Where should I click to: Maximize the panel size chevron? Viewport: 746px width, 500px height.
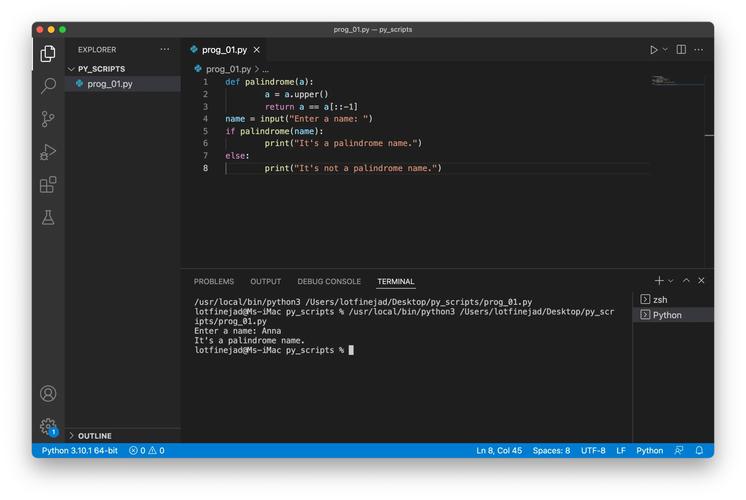[686, 281]
